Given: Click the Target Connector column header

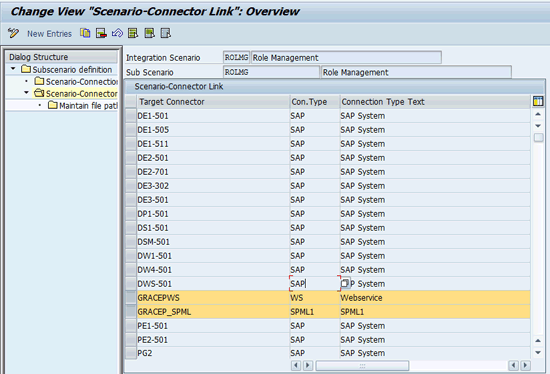Looking at the screenshot, I should 213,102.
